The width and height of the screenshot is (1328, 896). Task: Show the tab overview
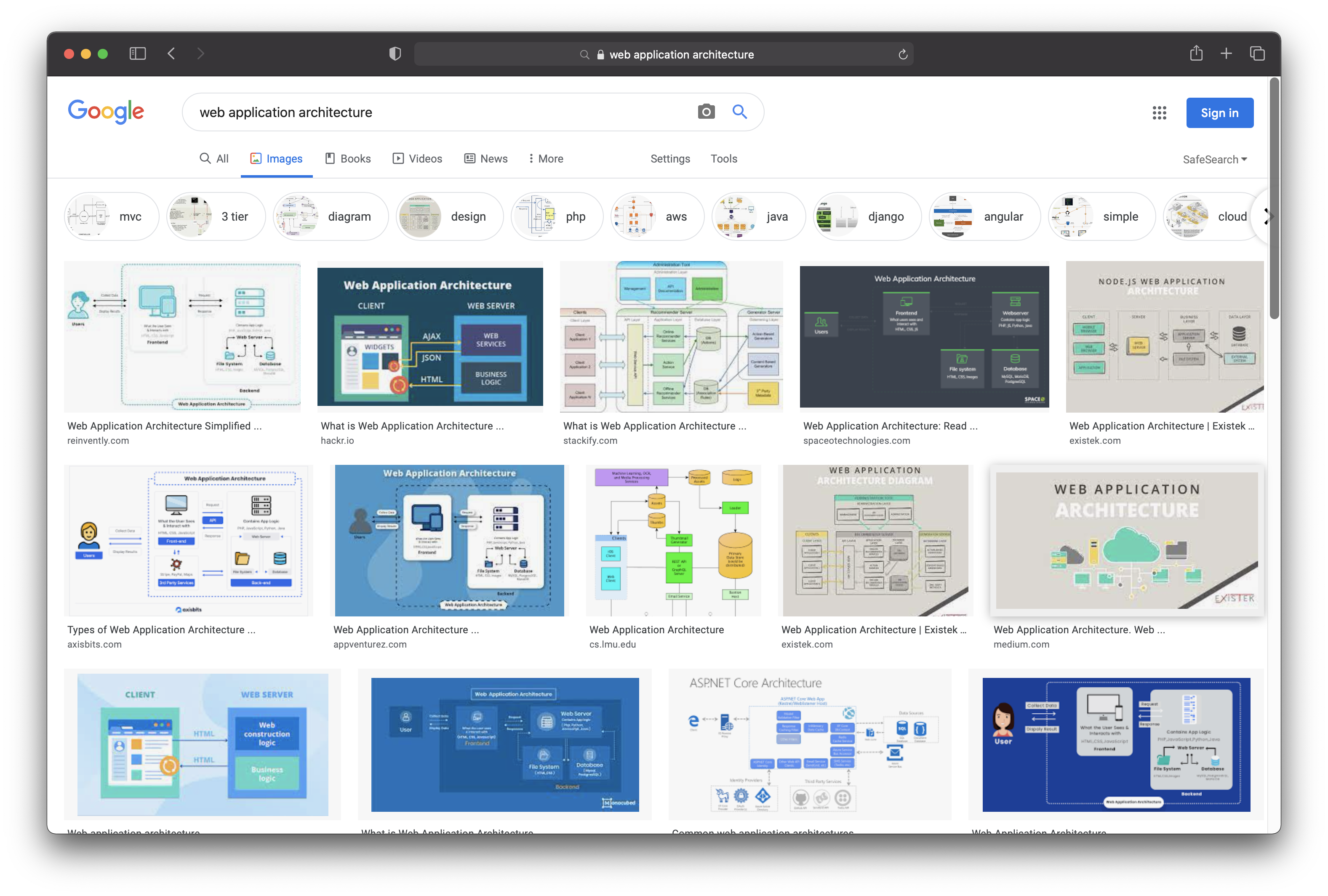tap(1256, 54)
